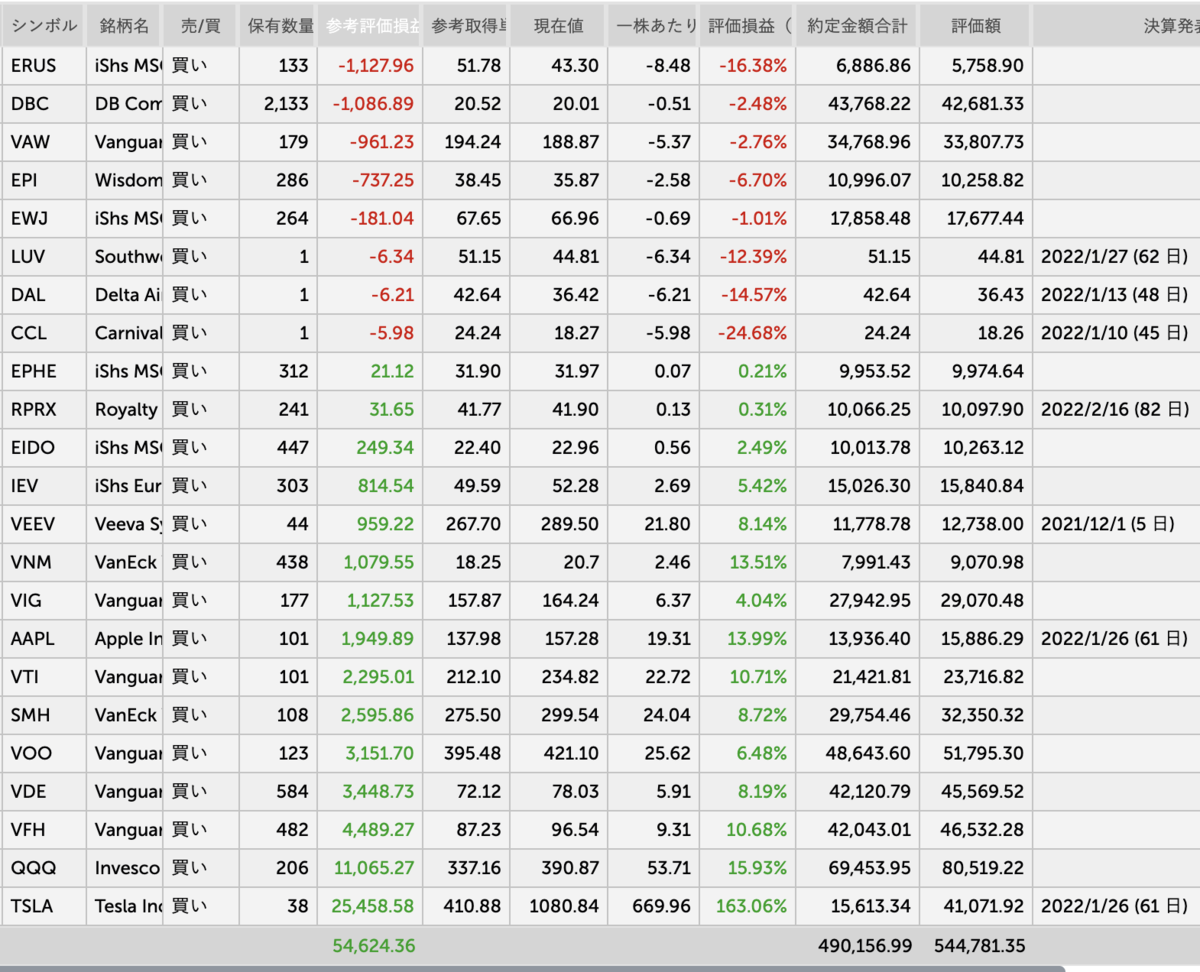Select the TSLA symbol cell
Image resolution: width=1200 pixels, height=972 pixels.
43,906
